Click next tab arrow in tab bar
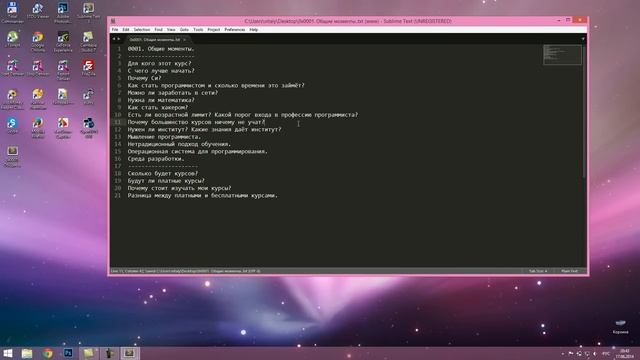Viewport: 640px width, 360px height. click(118, 39)
